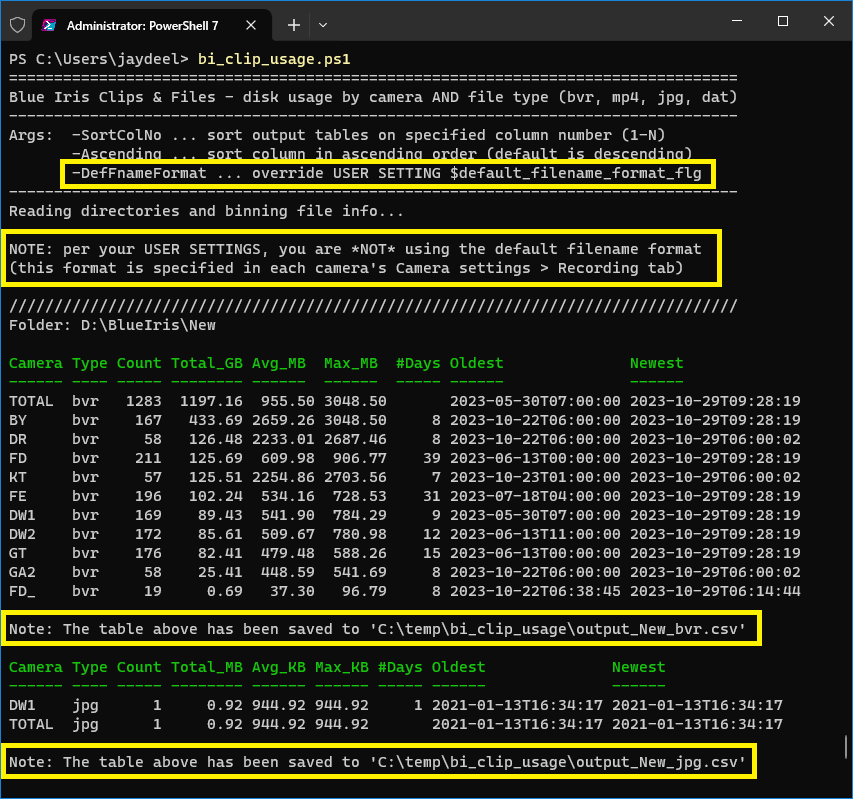Click the 'Total_MB' header in the jpg table

[x=207, y=667]
